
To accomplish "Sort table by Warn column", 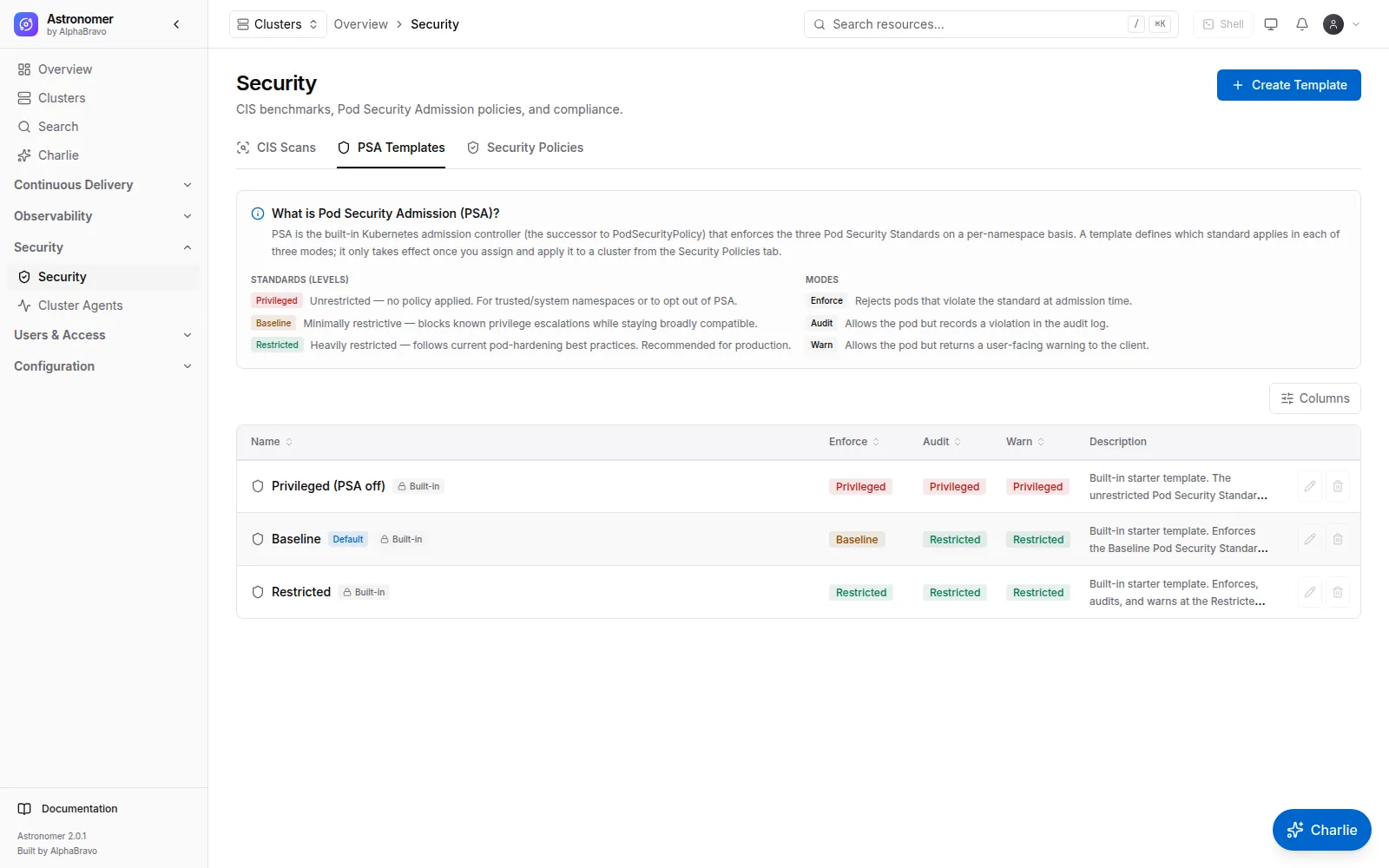I will pyautogui.click(x=1025, y=442).
